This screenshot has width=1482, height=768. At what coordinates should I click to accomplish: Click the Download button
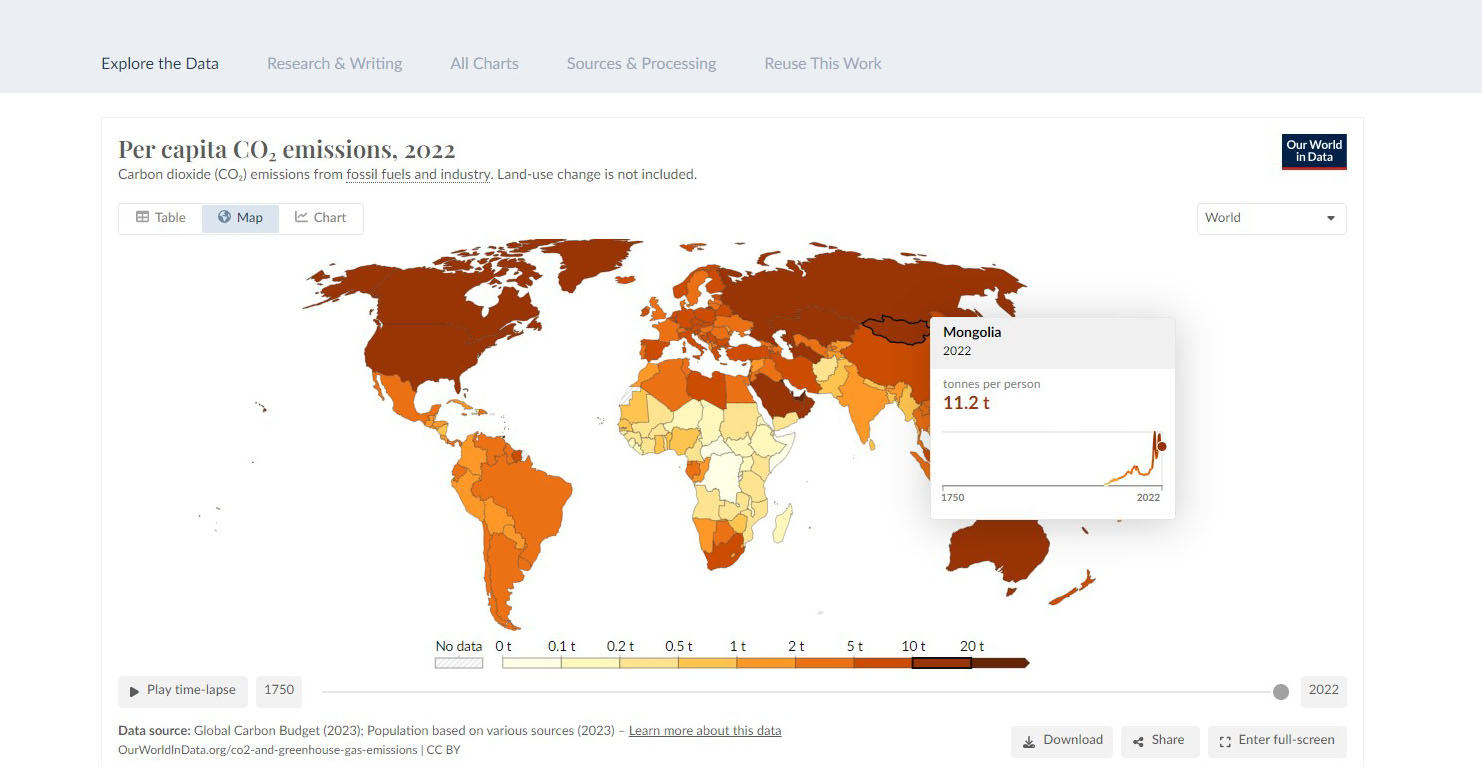[x=1061, y=741]
